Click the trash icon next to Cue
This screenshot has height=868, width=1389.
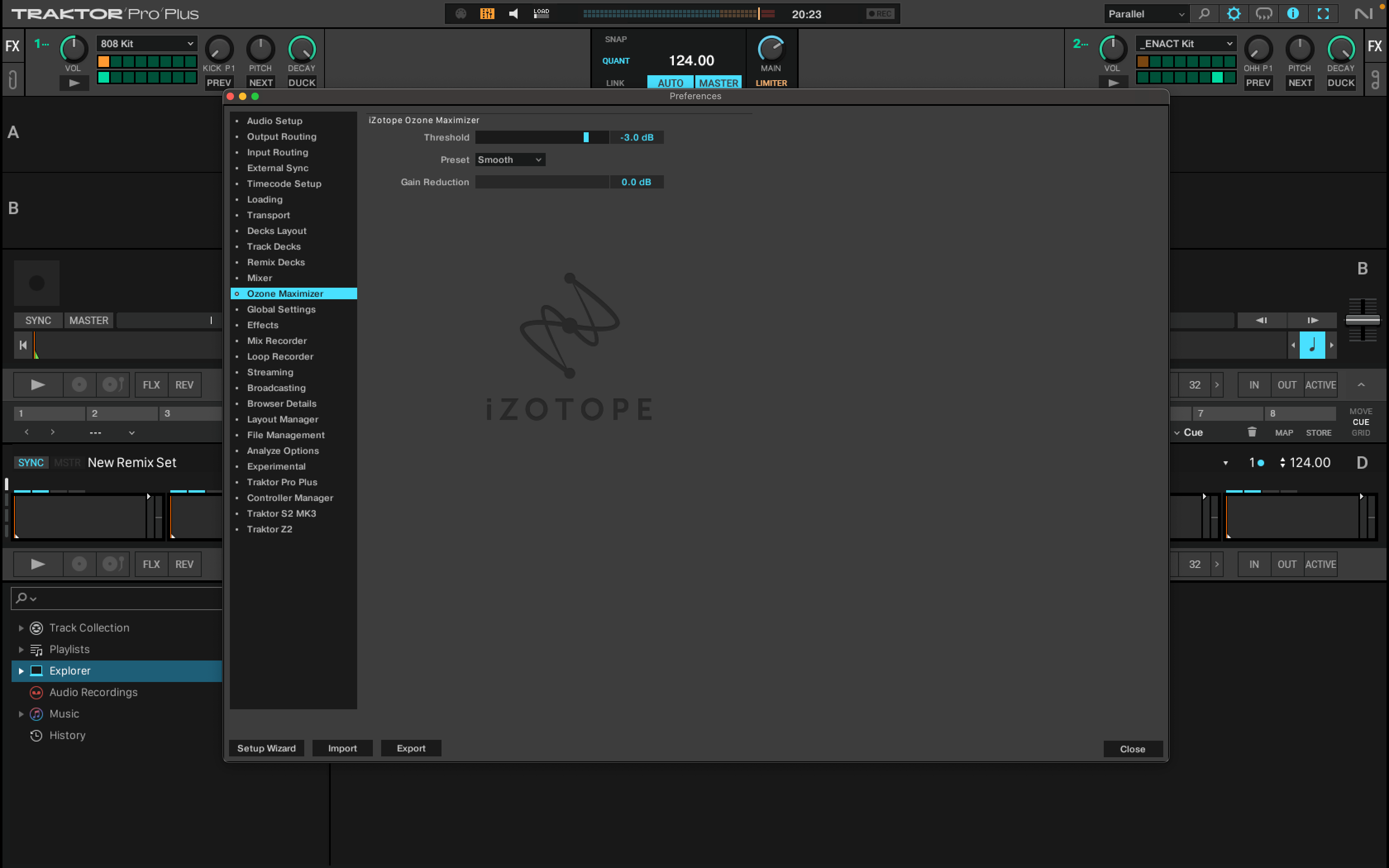click(x=1252, y=432)
